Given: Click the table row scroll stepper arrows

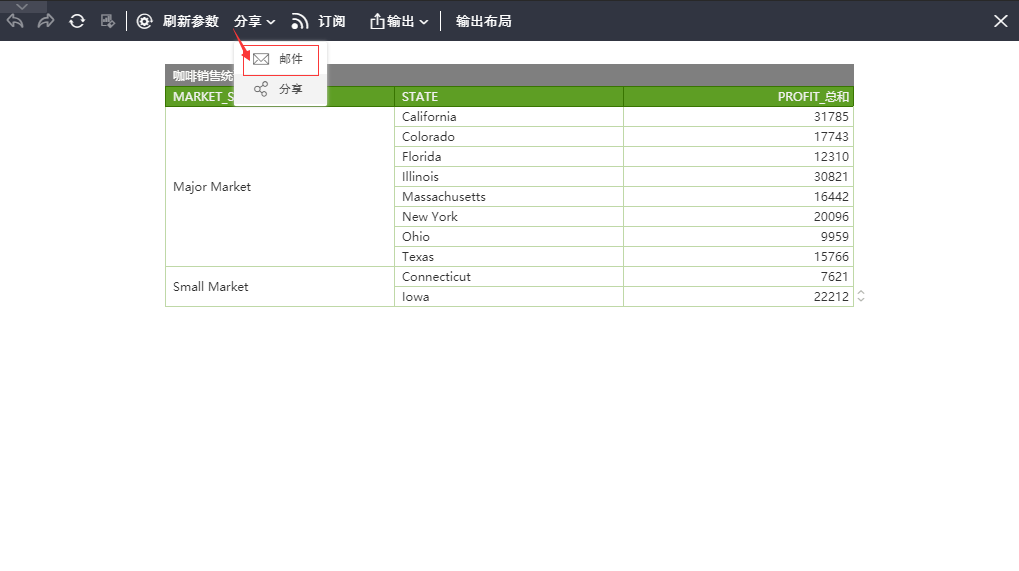Looking at the screenshot, I should 860,296.
